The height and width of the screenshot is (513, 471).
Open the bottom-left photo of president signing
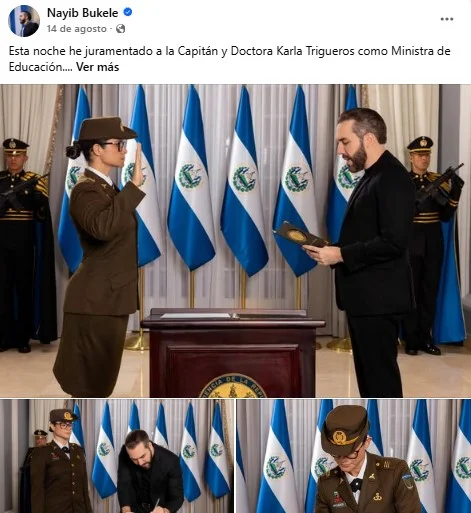(x=117, y=456)
